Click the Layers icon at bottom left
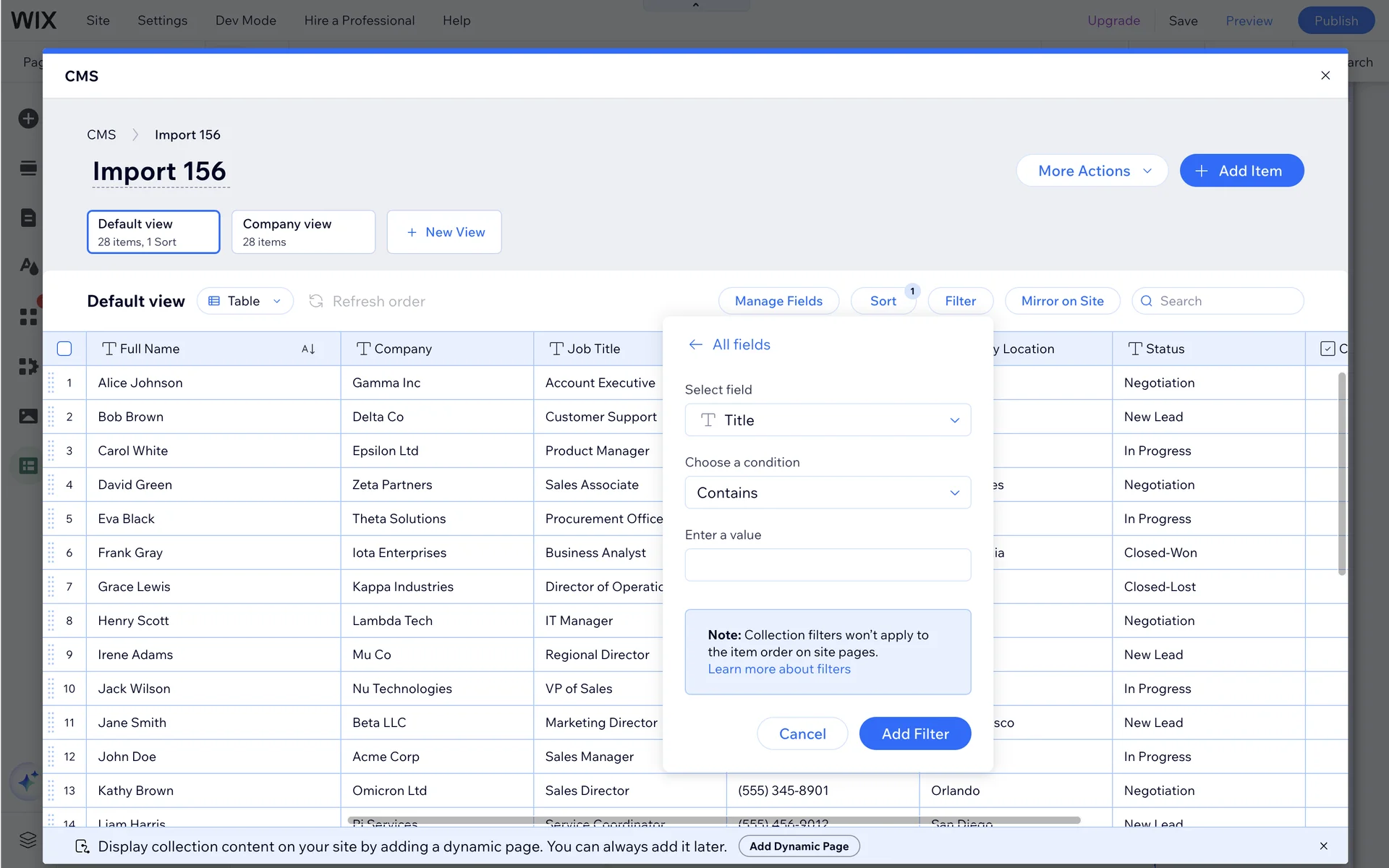The image size is (1389, 868). pos(28,839)
